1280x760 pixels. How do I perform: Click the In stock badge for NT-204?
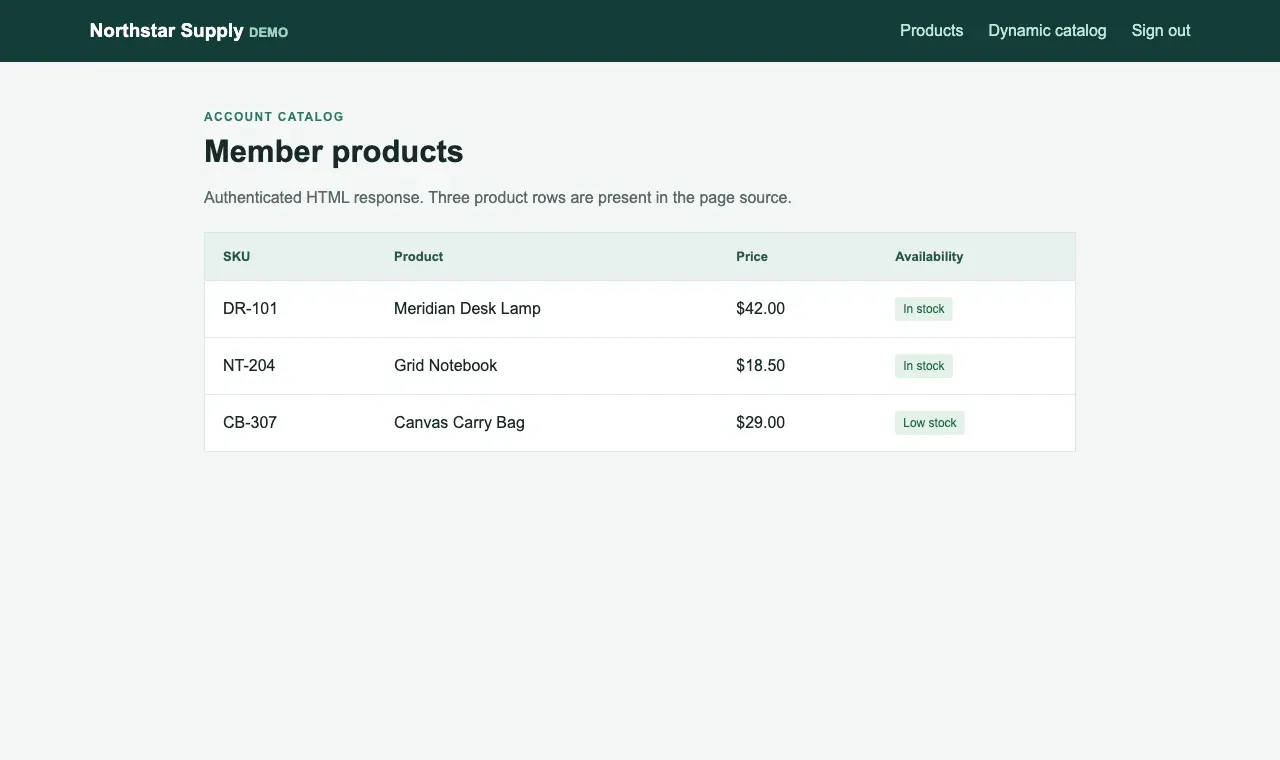[x=923, y=366]
